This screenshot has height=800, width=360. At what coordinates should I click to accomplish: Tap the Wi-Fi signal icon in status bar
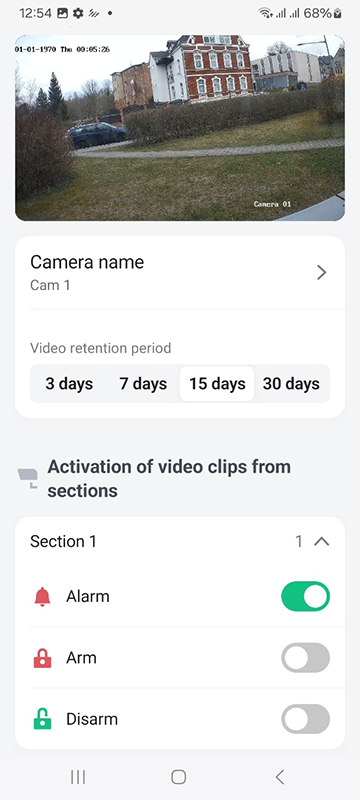tap(266, 13)
